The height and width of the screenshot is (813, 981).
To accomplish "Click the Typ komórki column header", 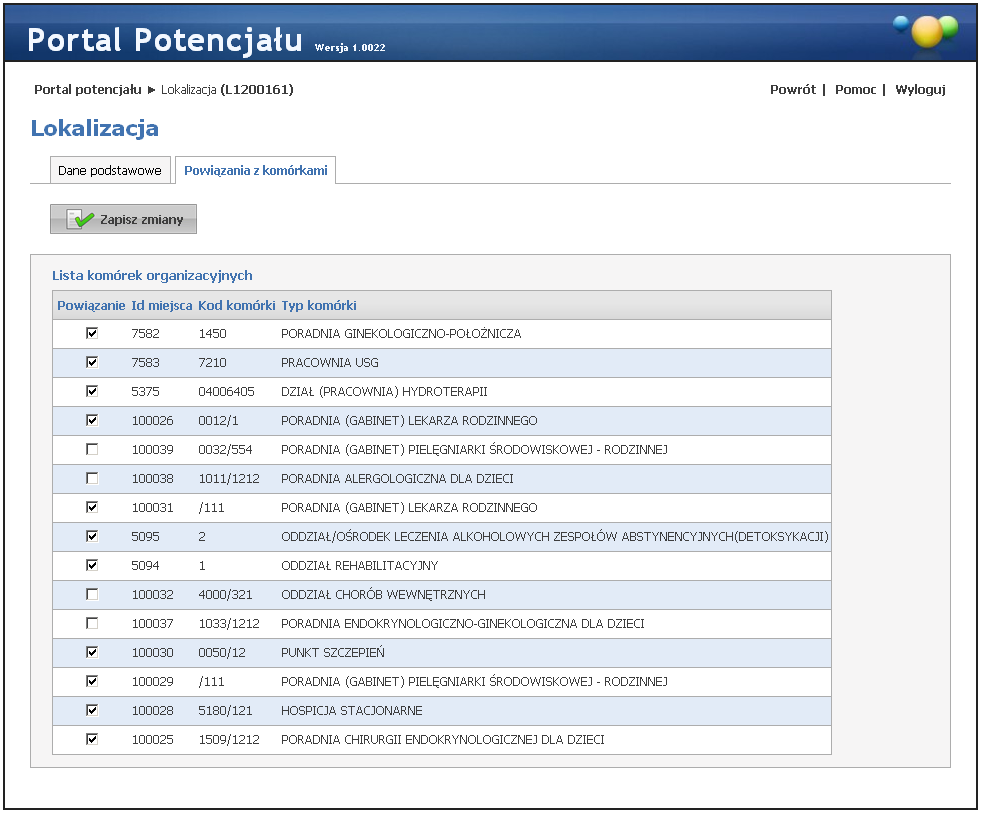I will 319,305.
